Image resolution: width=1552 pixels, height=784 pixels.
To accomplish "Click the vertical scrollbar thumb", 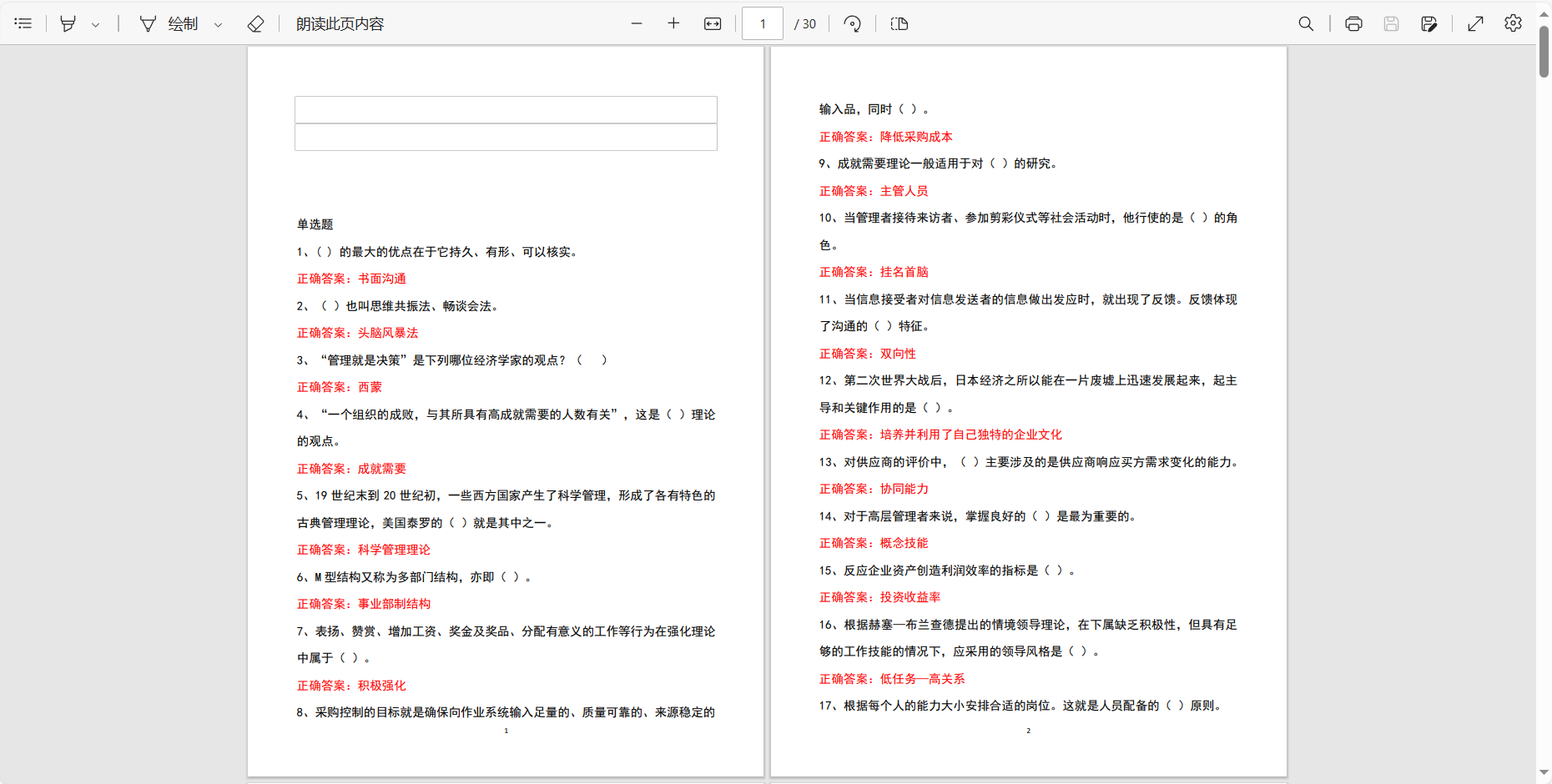I will 1544,52.
